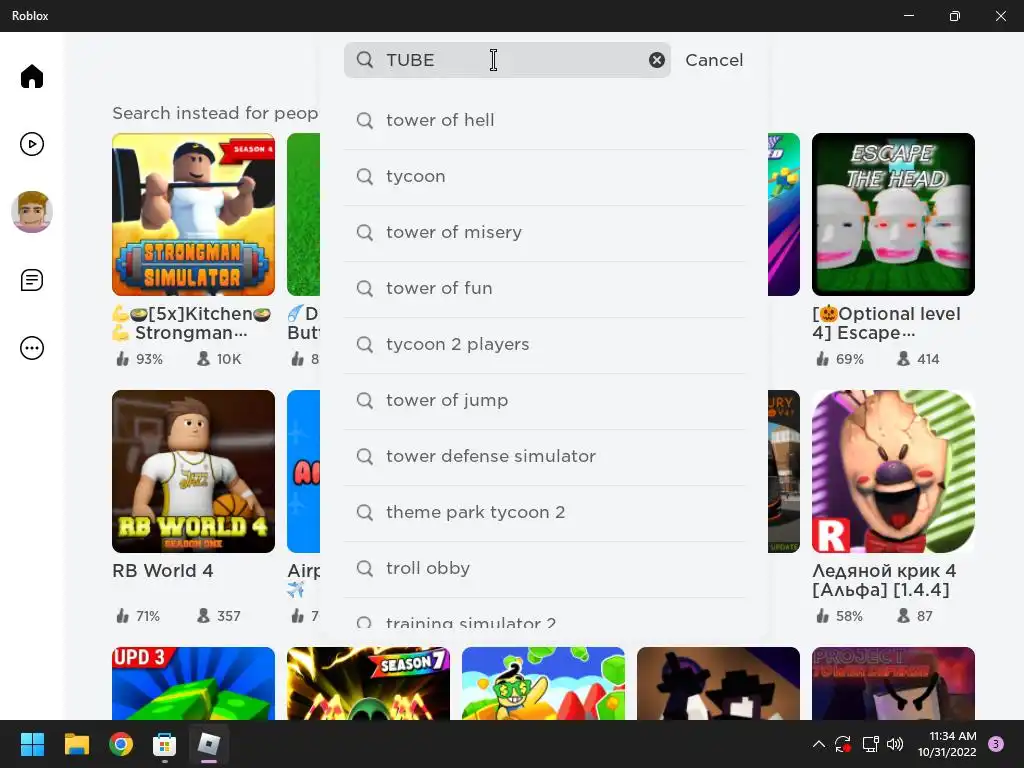Viewport: 1024px width, 768px height.
Task: Choose 'troll obby' suggestion
Action: coord(544,569)
